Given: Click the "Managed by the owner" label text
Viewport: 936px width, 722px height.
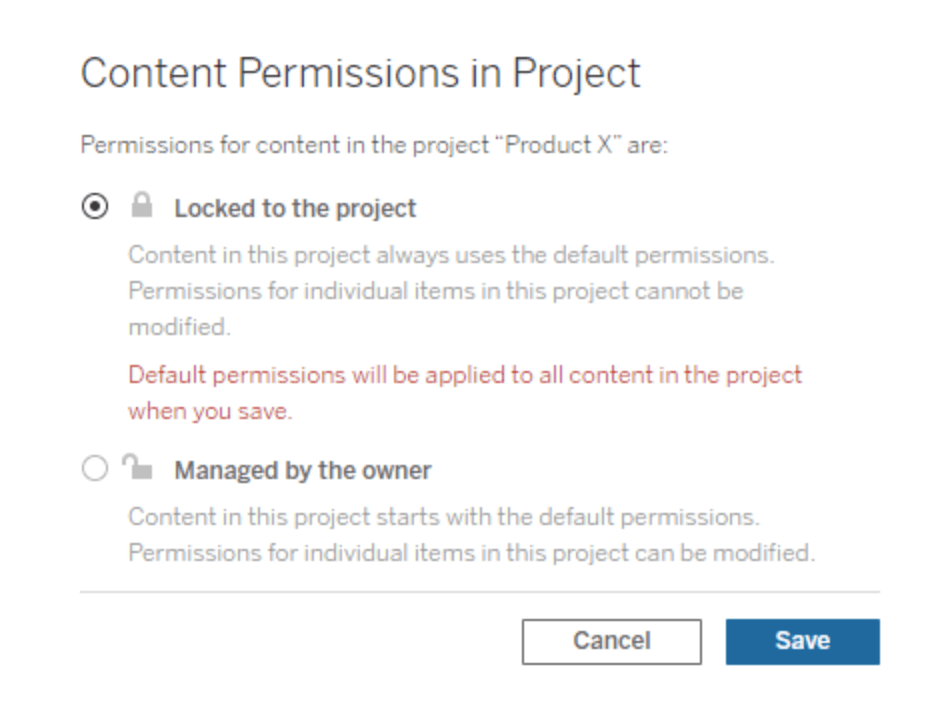Looking at the screenshot, I should click(x=303, y=470).
